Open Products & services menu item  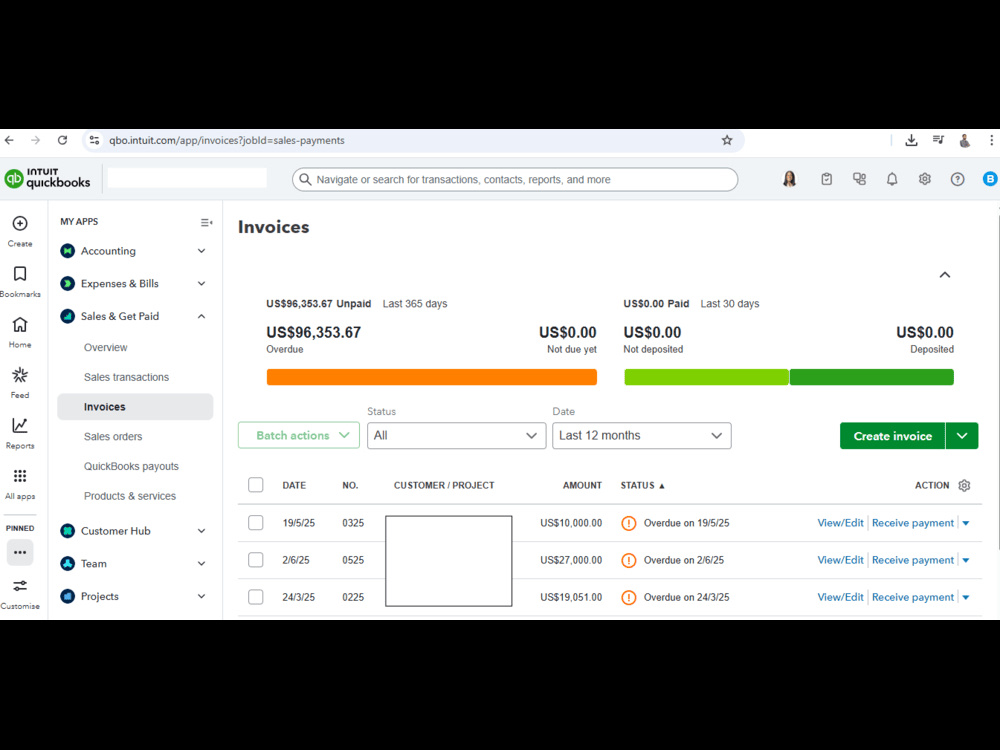click(129, 496)
